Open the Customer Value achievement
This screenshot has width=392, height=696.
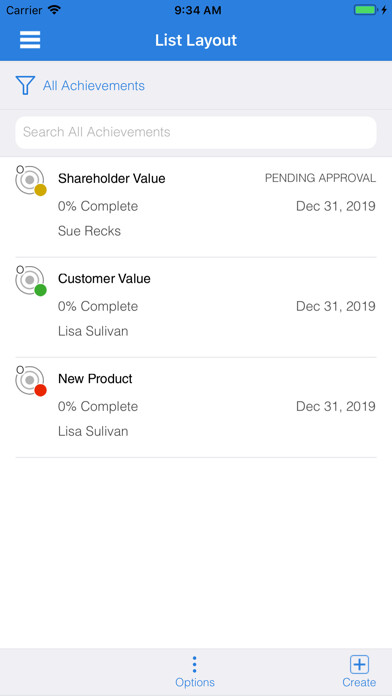coord(196,308)
